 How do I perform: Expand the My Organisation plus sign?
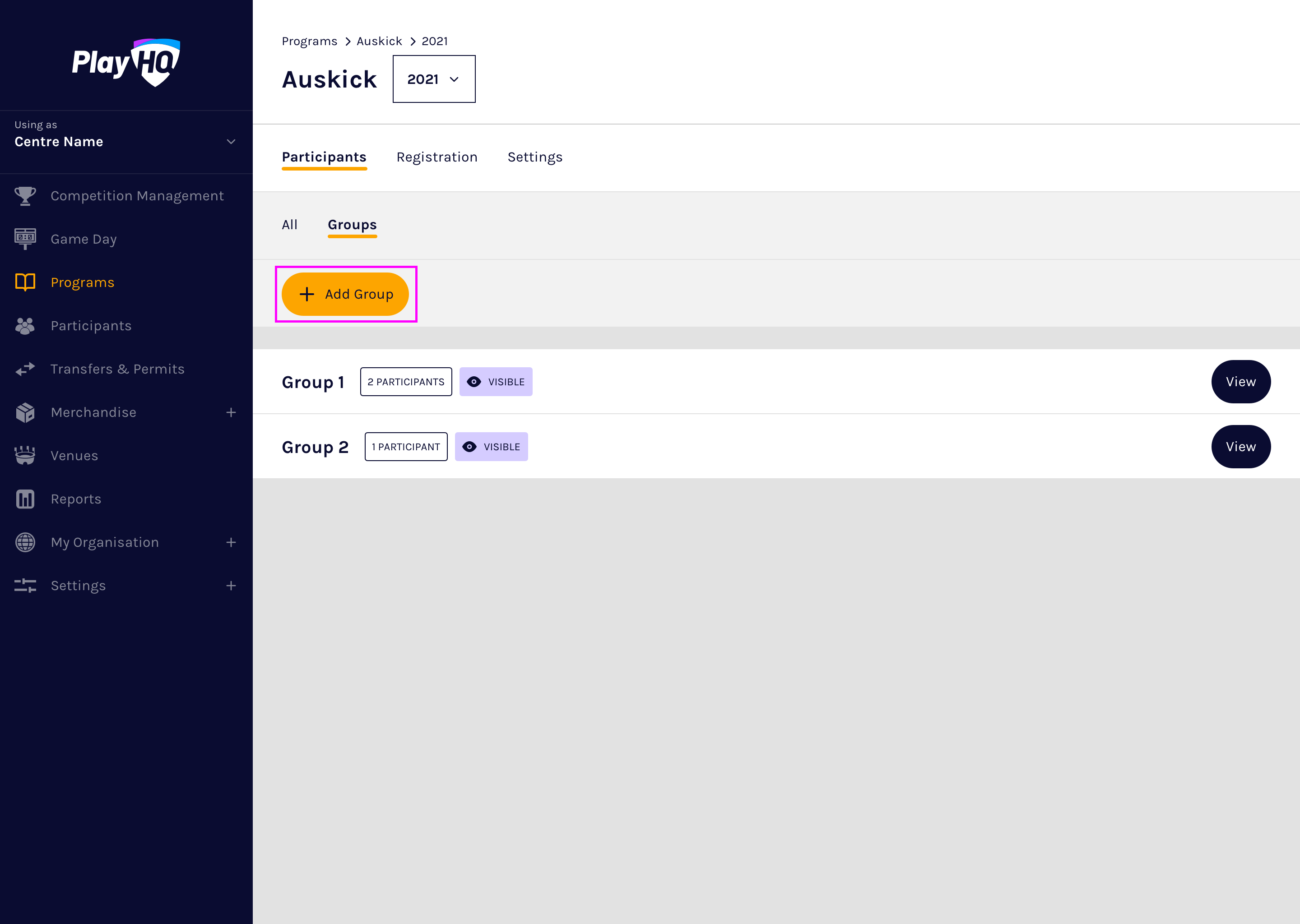click(x=231, y=542)
